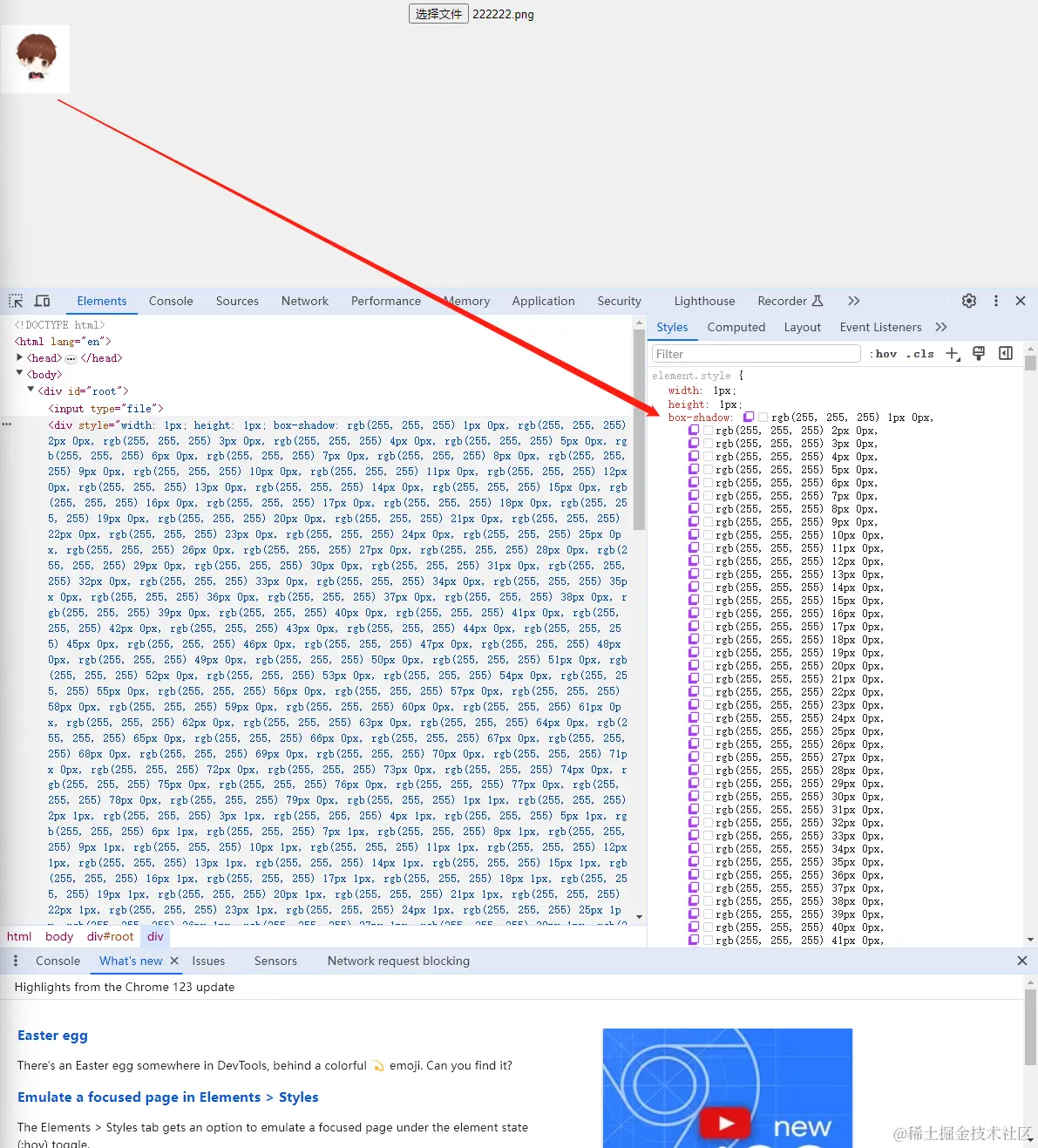This screenshot has width=1038, height=1148.
Task: Switch to the Layout tab
Action: click(803, 327)
